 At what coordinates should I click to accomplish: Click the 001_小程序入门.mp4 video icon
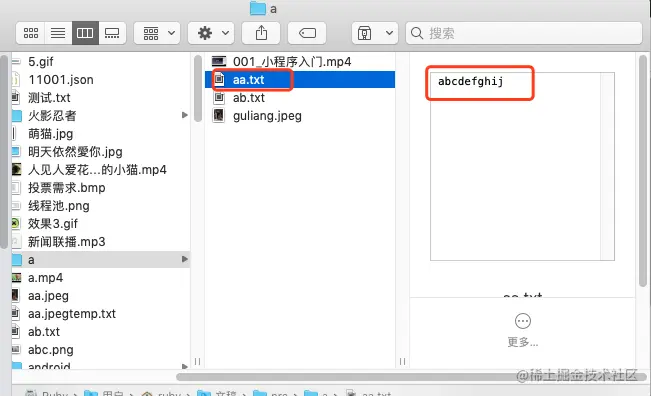(x=219, y=61)
